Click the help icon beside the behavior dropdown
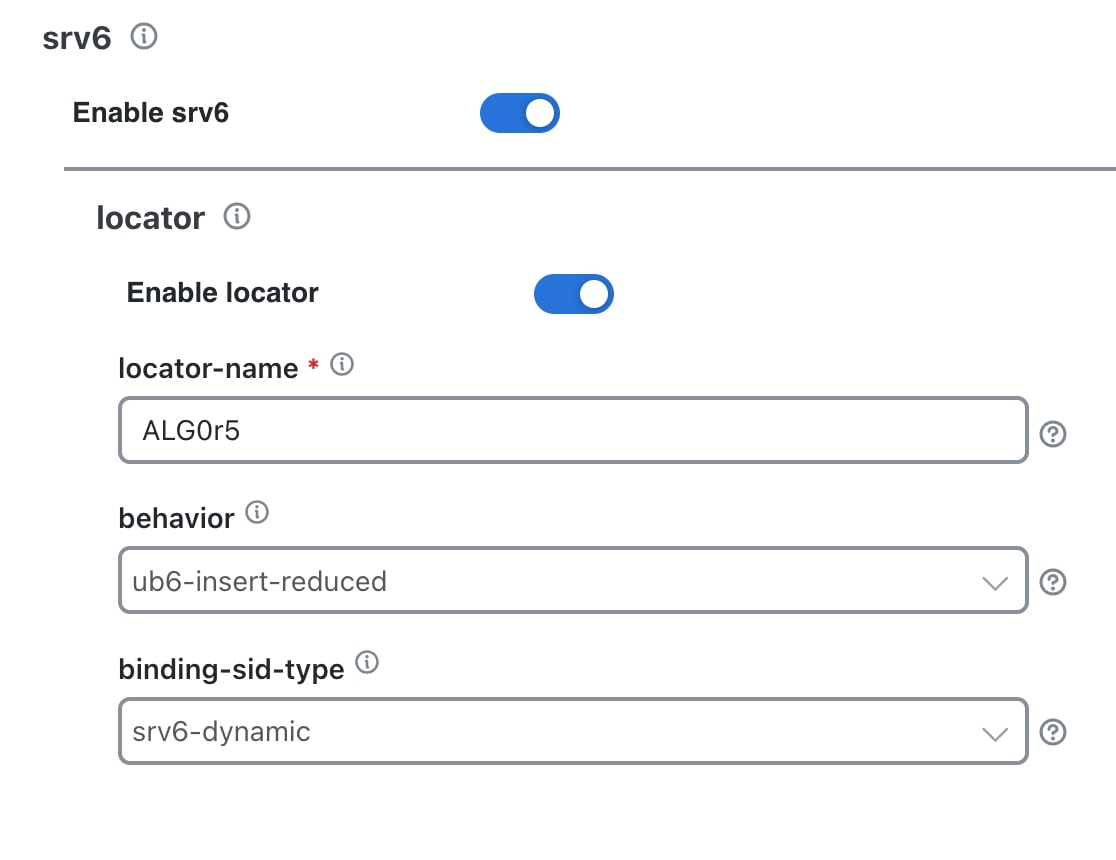This screenshot has width=1116, height=860. coord(1053,582)
